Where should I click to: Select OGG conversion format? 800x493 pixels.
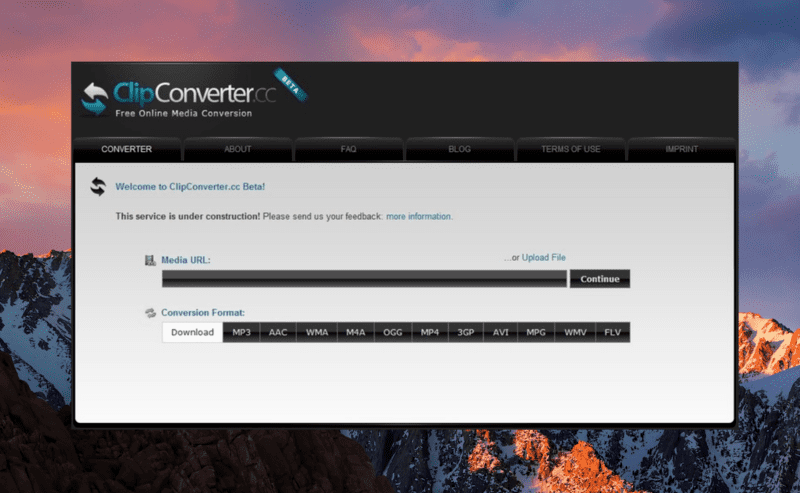(393, 332)
